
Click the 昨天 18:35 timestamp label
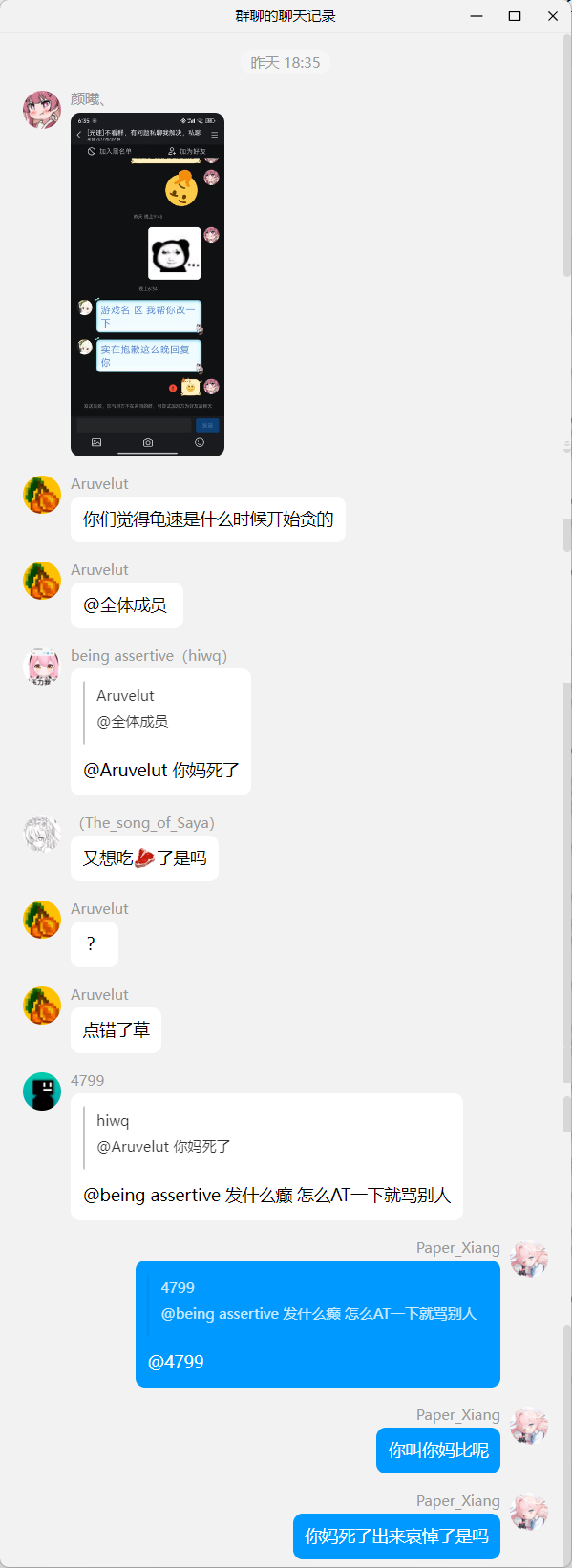point(286,63)
